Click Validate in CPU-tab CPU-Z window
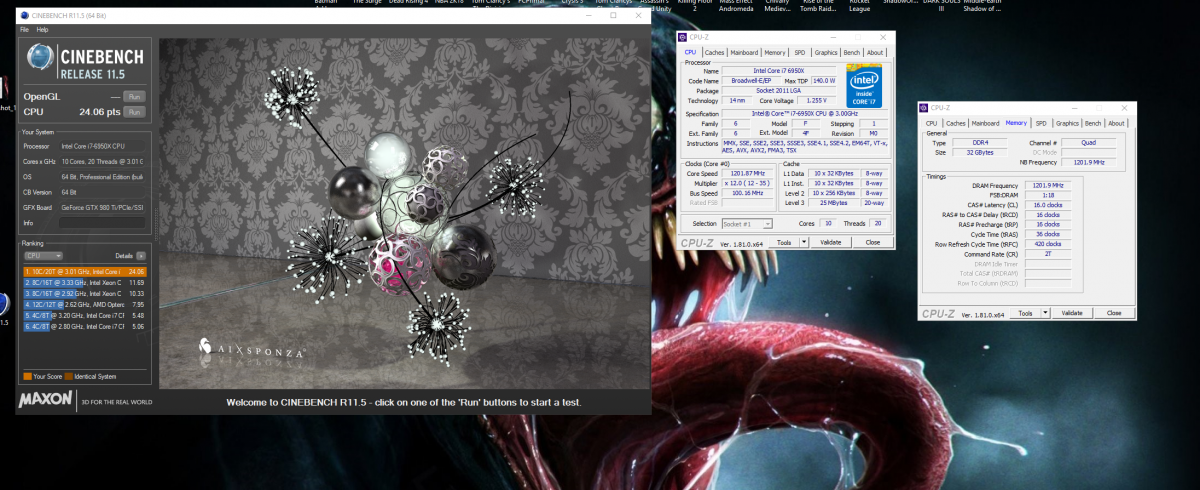 point(831,242)
